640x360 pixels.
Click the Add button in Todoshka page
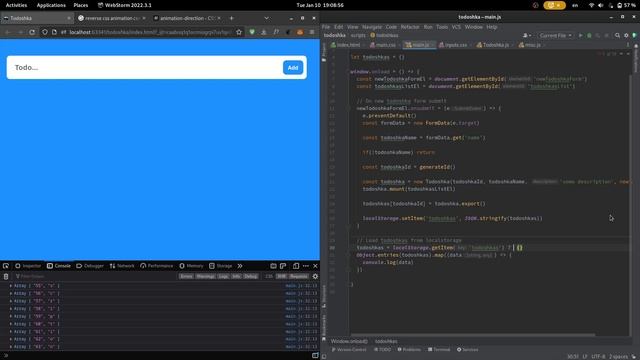click(293, 67)
